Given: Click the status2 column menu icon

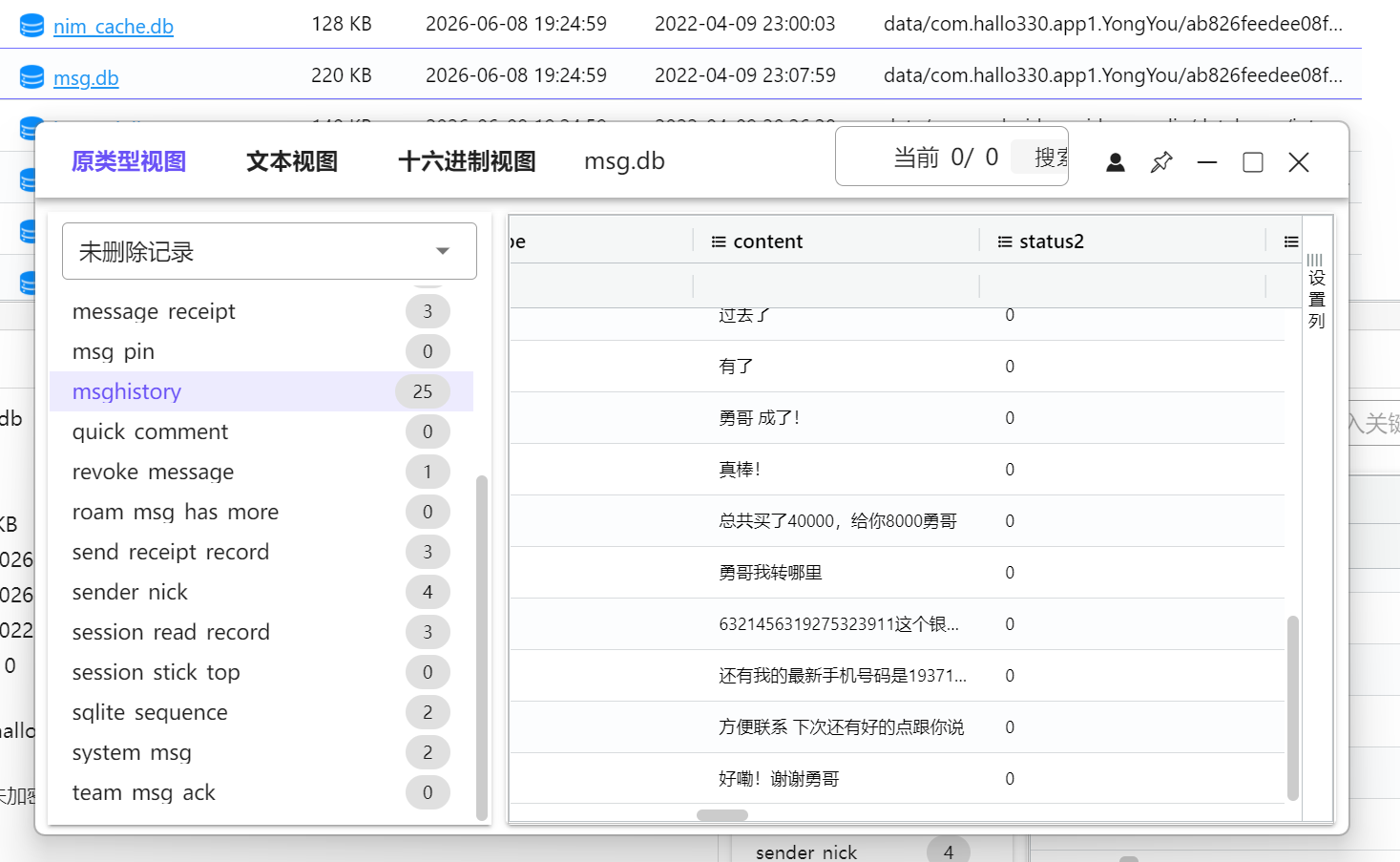Looking at the screenshot, I should [x=1005, y=242].
